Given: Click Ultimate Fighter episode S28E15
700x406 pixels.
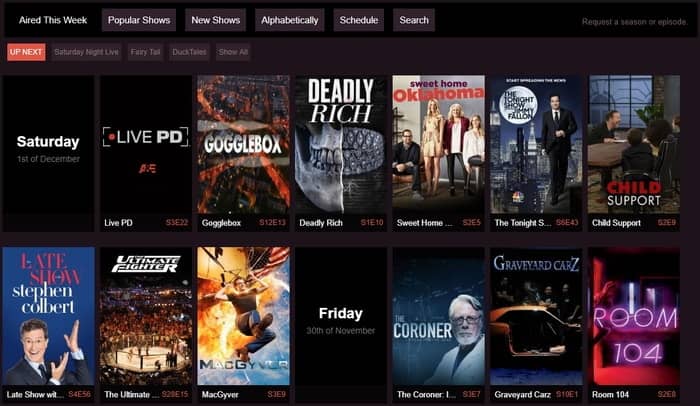Looking at the screenshot, I should tap(175, 394).
